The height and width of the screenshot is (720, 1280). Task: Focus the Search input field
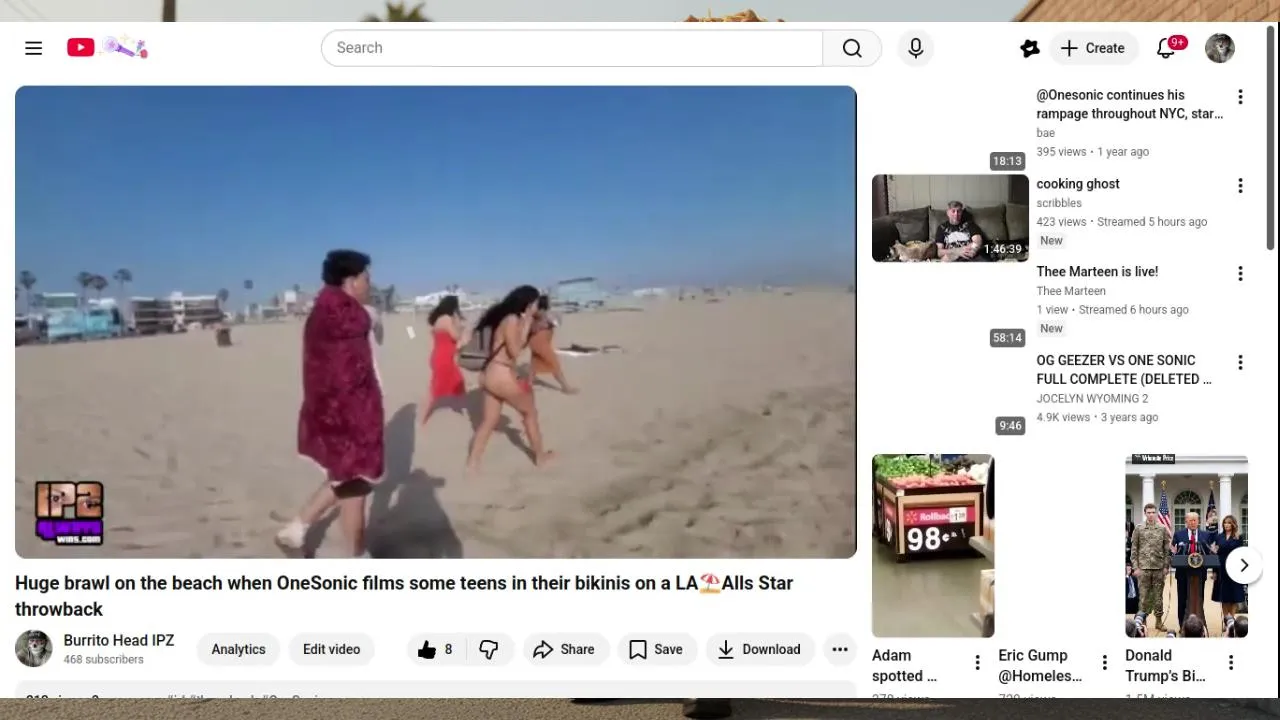pos(572,48)
